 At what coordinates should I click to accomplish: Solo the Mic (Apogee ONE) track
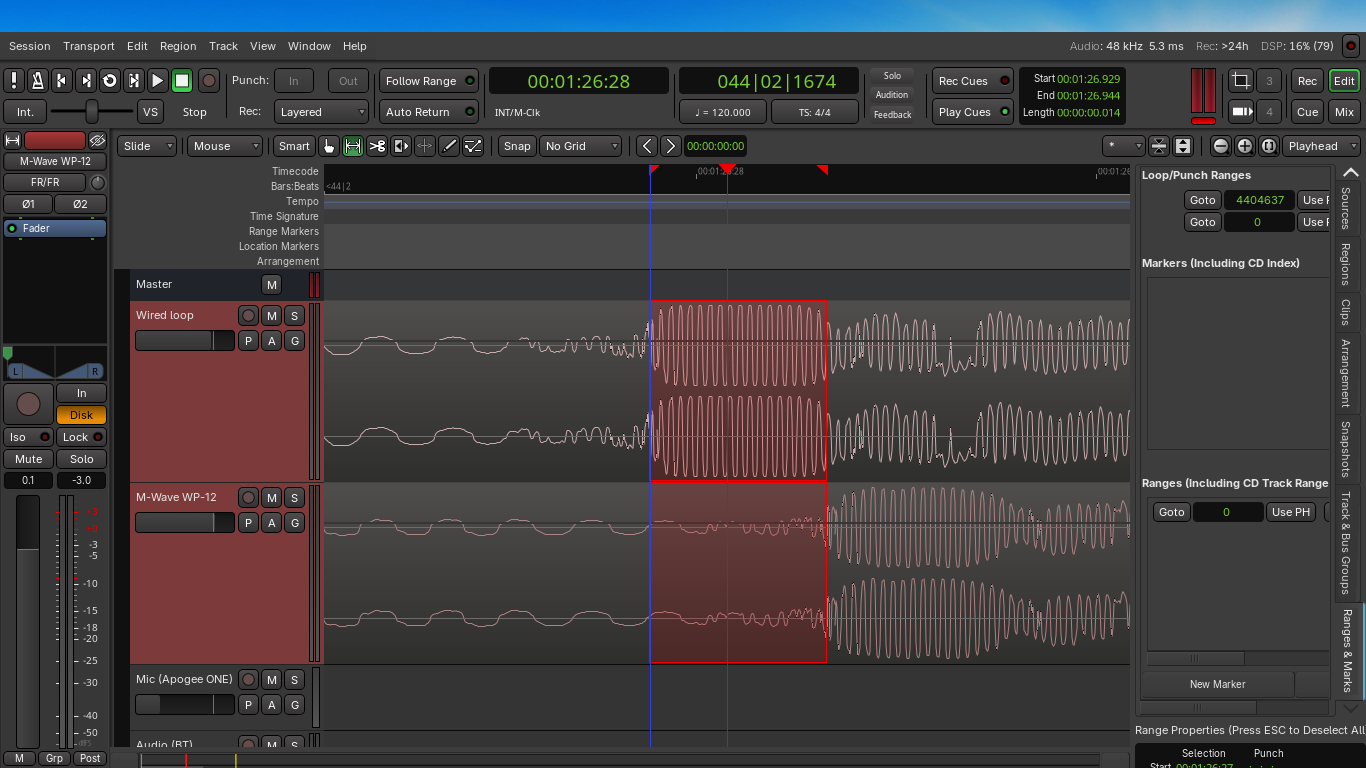294,679
